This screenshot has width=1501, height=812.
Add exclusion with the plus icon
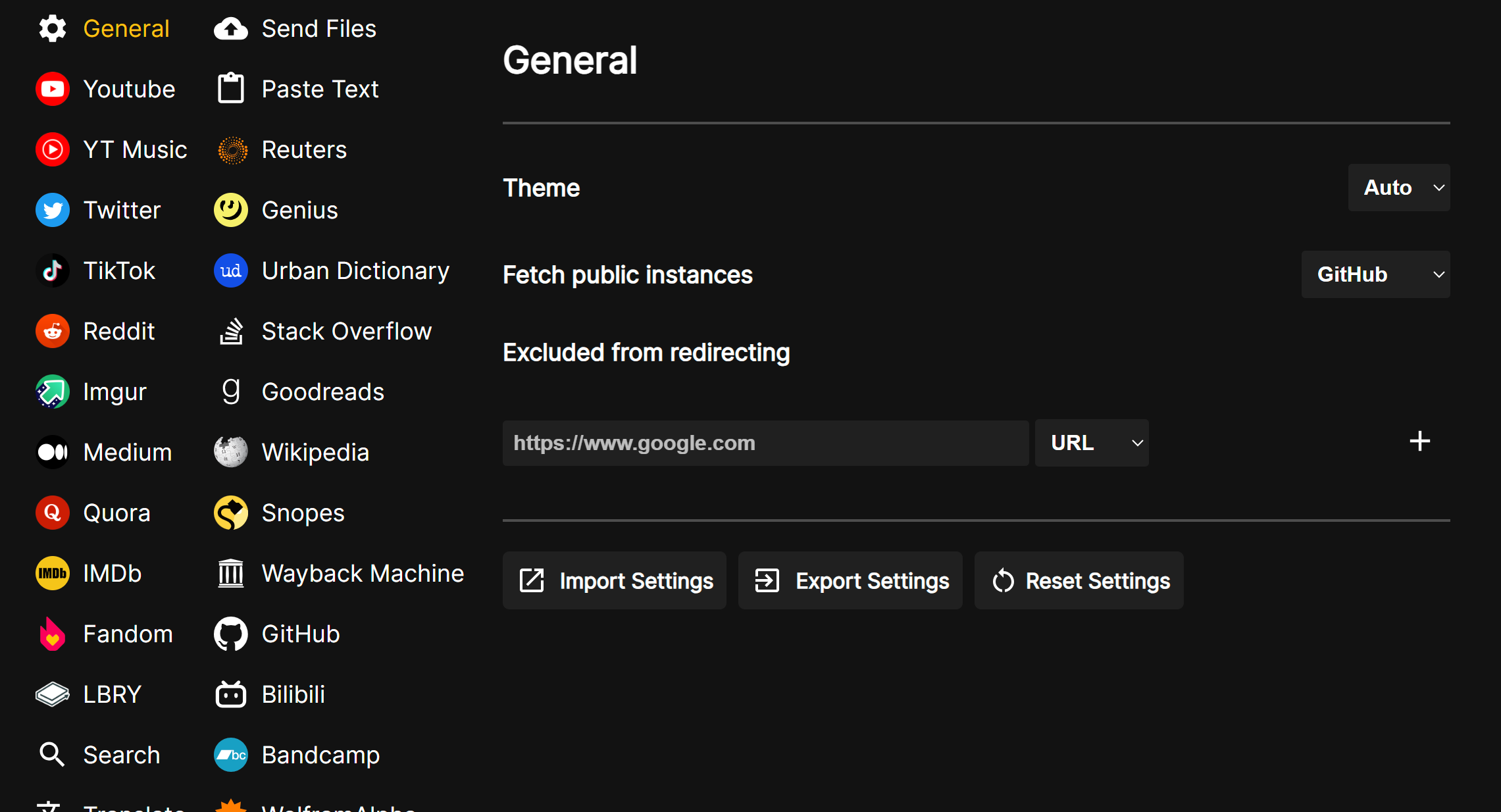click(1419, 441)
